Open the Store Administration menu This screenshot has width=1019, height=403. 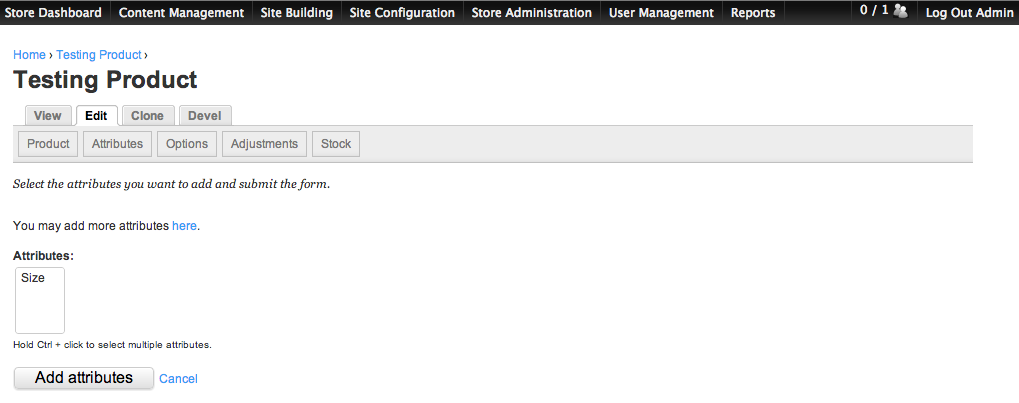(532, 12)
